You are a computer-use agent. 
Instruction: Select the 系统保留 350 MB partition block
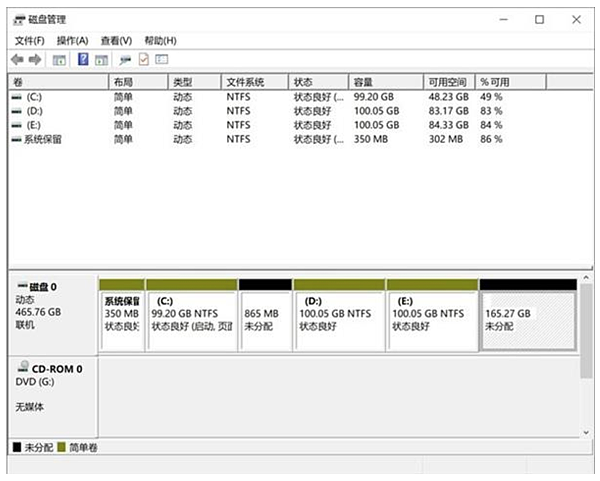pos(122,315)
